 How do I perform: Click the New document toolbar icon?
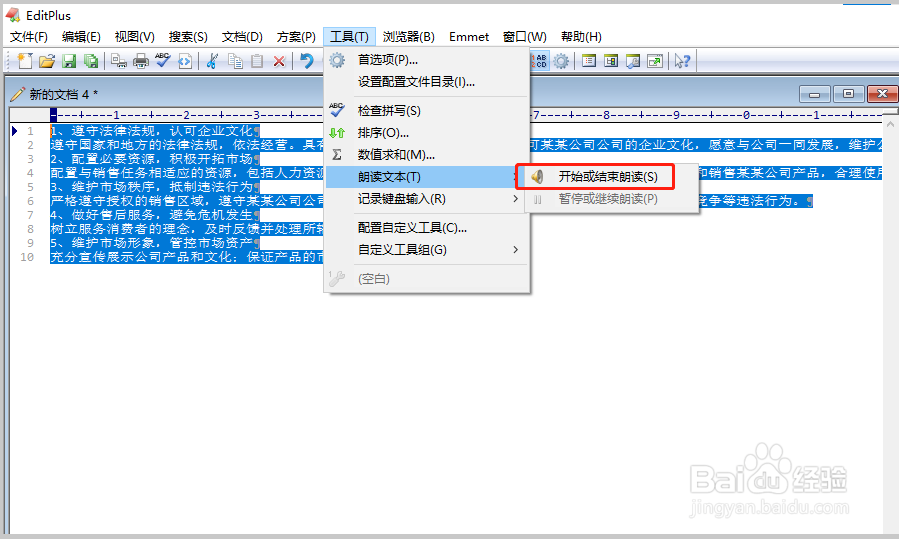(25, 61)
